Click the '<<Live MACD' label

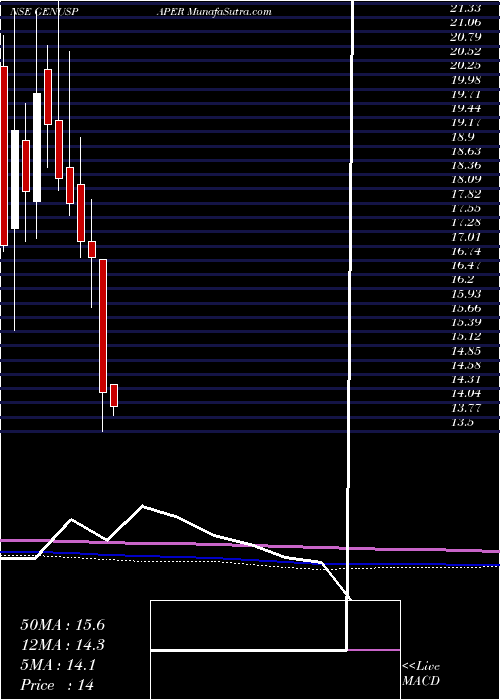tap(421, 673)
